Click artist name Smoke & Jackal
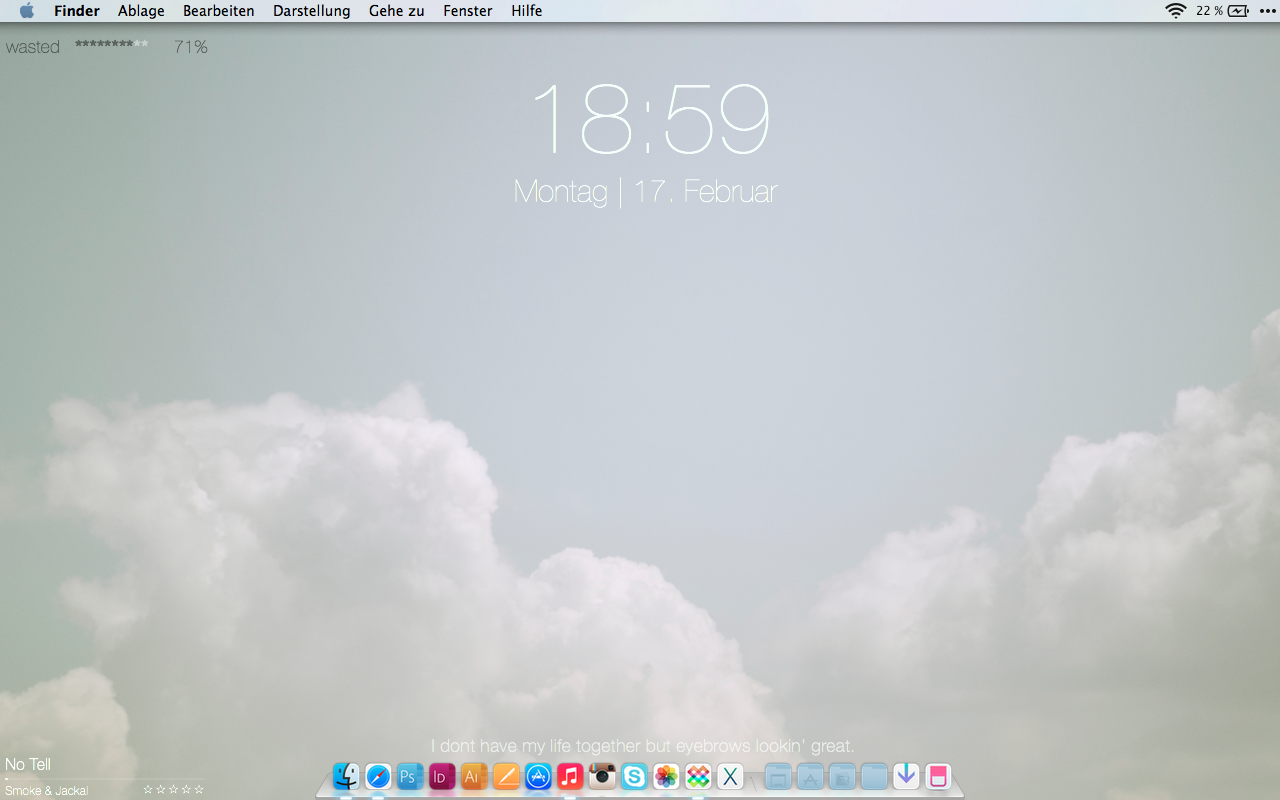This screenshot has height=800, width=1280. point(47,791)
